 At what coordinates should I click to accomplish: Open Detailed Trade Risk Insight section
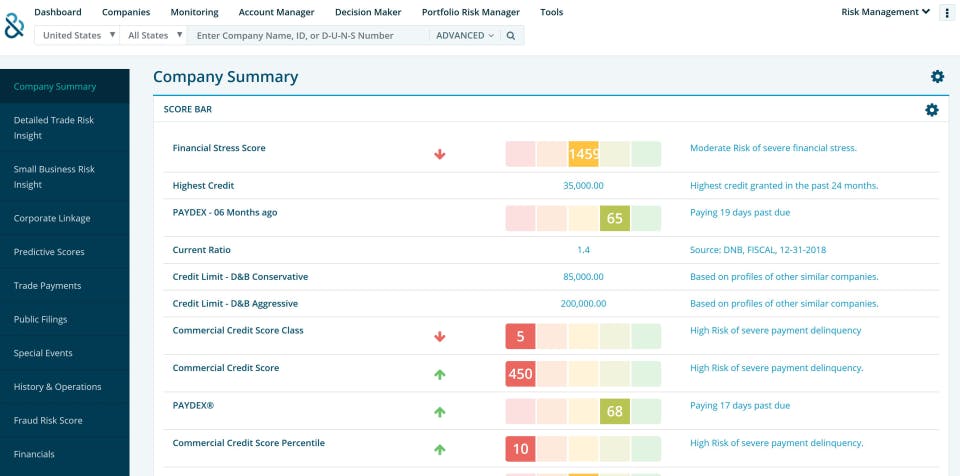[x=55, y=127]
